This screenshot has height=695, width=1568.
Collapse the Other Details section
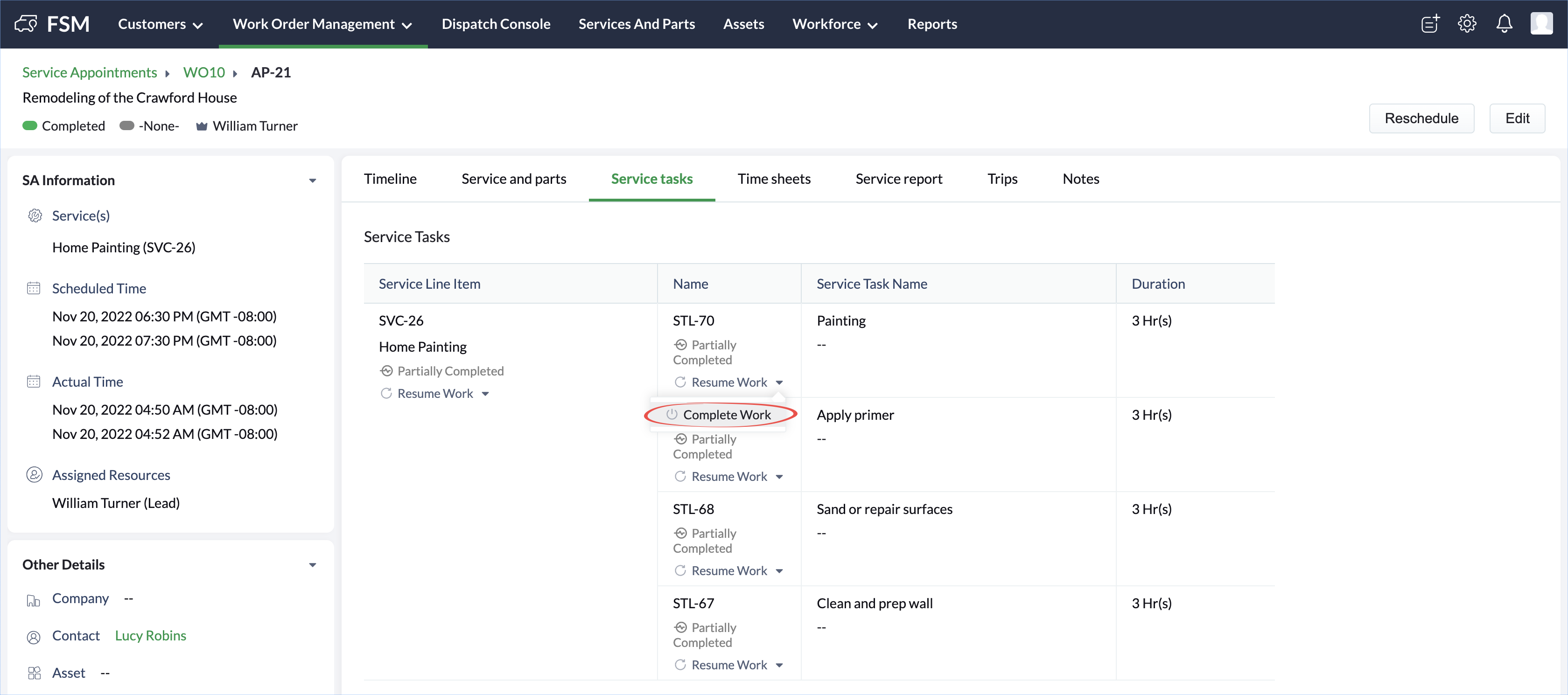[312, 565]
